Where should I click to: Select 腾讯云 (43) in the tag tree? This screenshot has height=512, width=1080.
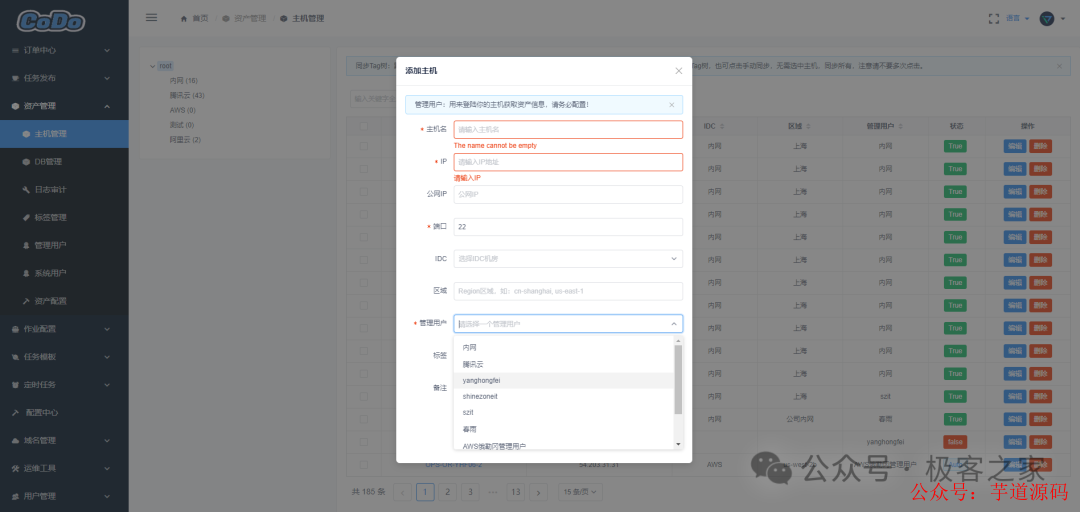(187, 95)
